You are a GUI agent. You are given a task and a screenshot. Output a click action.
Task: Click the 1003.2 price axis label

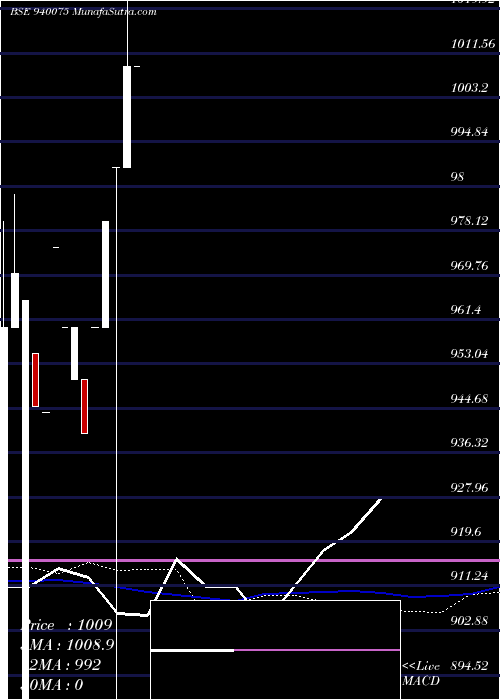coord(469,88)
